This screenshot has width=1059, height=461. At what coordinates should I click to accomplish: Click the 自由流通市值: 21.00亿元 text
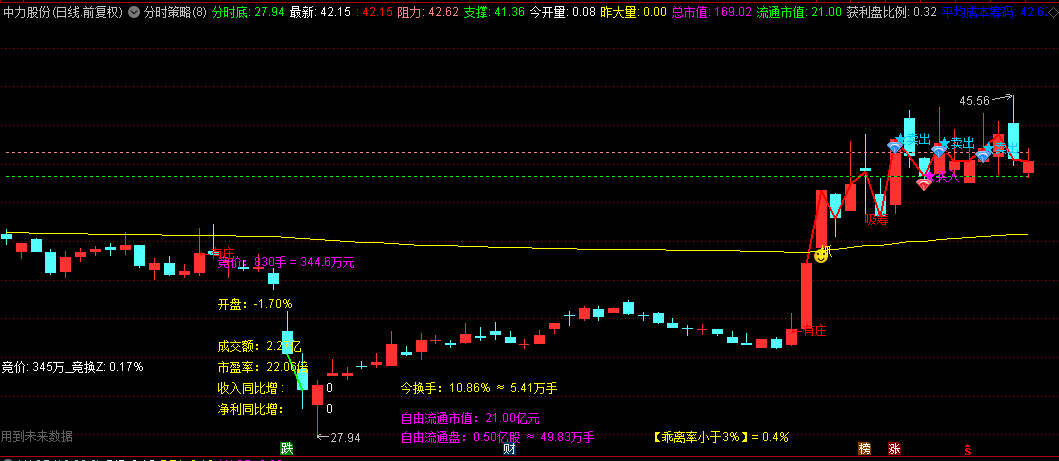point(470,418)
